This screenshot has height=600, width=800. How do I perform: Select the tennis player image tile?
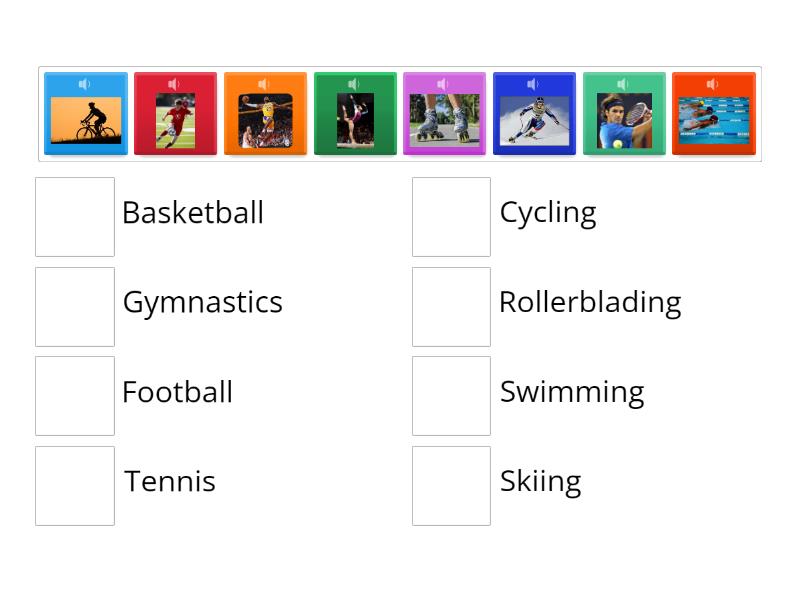click(624, 120)
